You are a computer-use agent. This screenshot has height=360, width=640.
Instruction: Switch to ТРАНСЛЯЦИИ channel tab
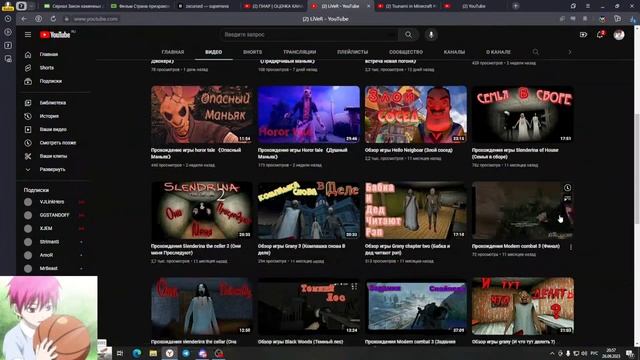tap(300, 52)
